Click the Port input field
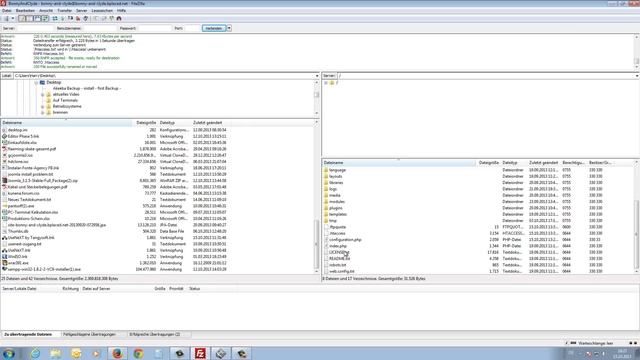 (x=192, y=28)
